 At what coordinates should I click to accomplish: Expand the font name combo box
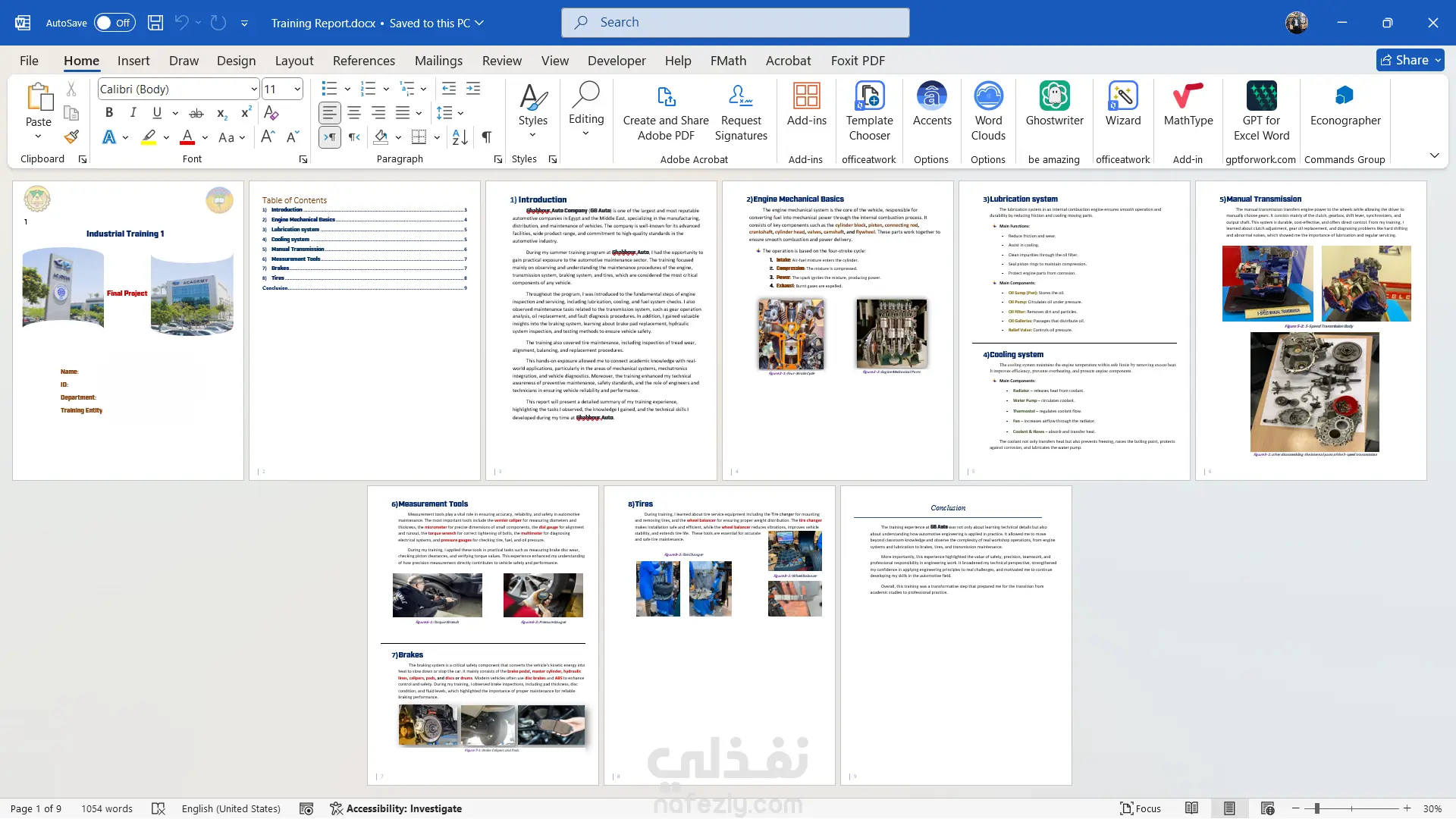click(x=253, y=89)
